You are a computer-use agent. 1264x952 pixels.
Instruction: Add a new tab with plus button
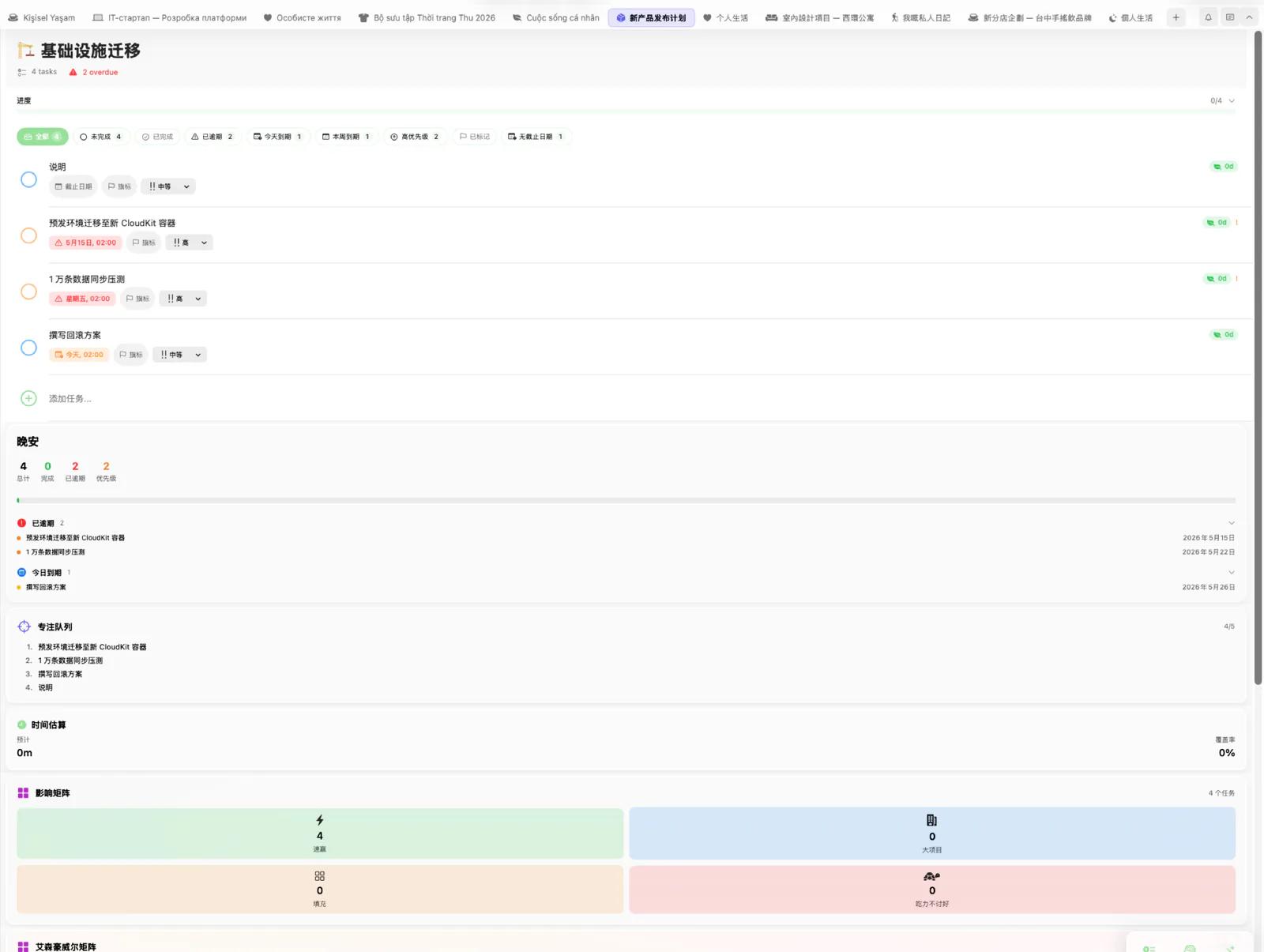coord(1176,17)
